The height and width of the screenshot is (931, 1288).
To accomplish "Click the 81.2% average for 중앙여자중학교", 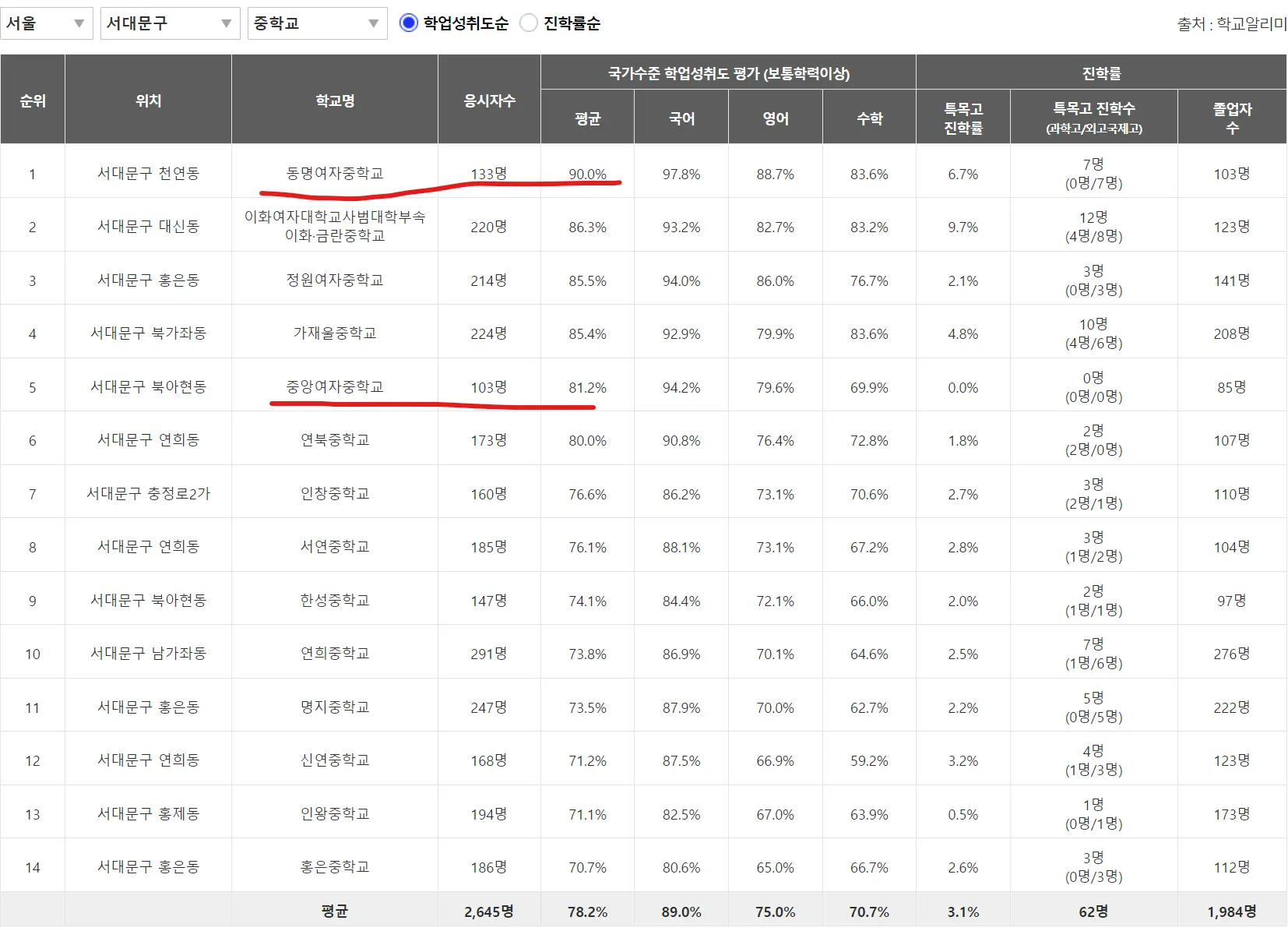I will click(587, 387).
